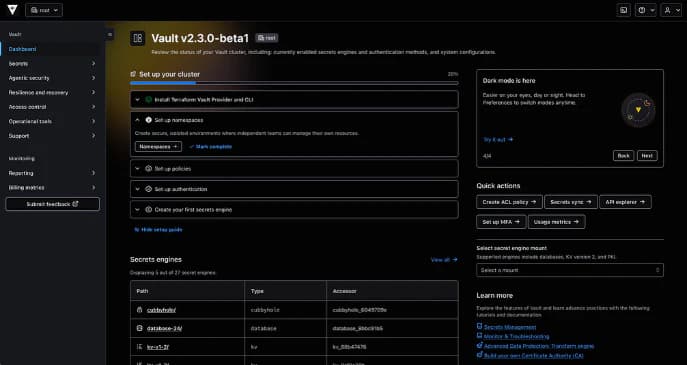The image size is (687, 365).
Task: Expand Operational tools sidebar item
Action: pyautogui.click(x=53, y=121)
